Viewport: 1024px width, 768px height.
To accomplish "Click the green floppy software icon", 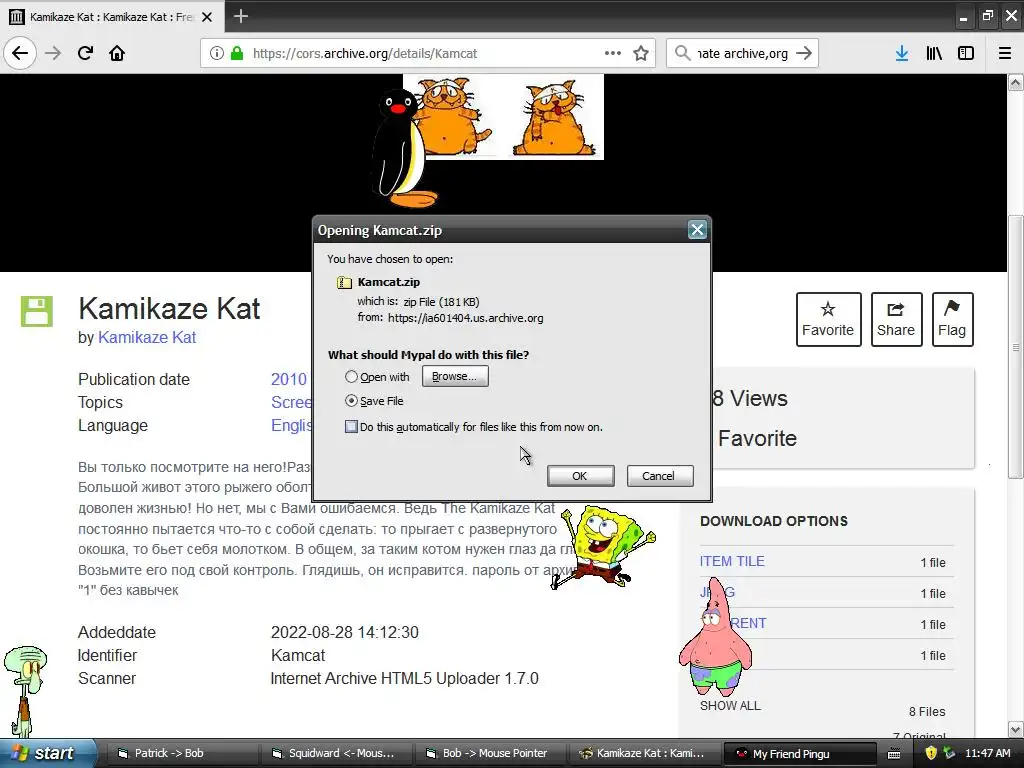I will [x=37, y=311].
